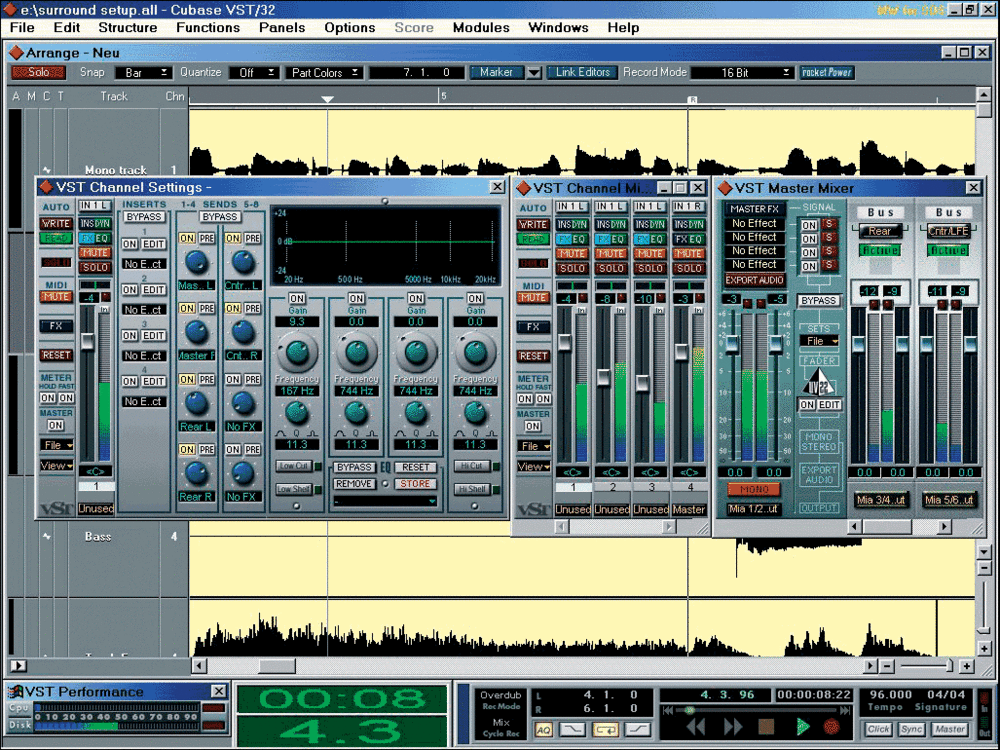Viewport: 1000px width, 750px height.
Task: Click the EXPORT AUDIO button under Master FX
Action: (755, 280)
